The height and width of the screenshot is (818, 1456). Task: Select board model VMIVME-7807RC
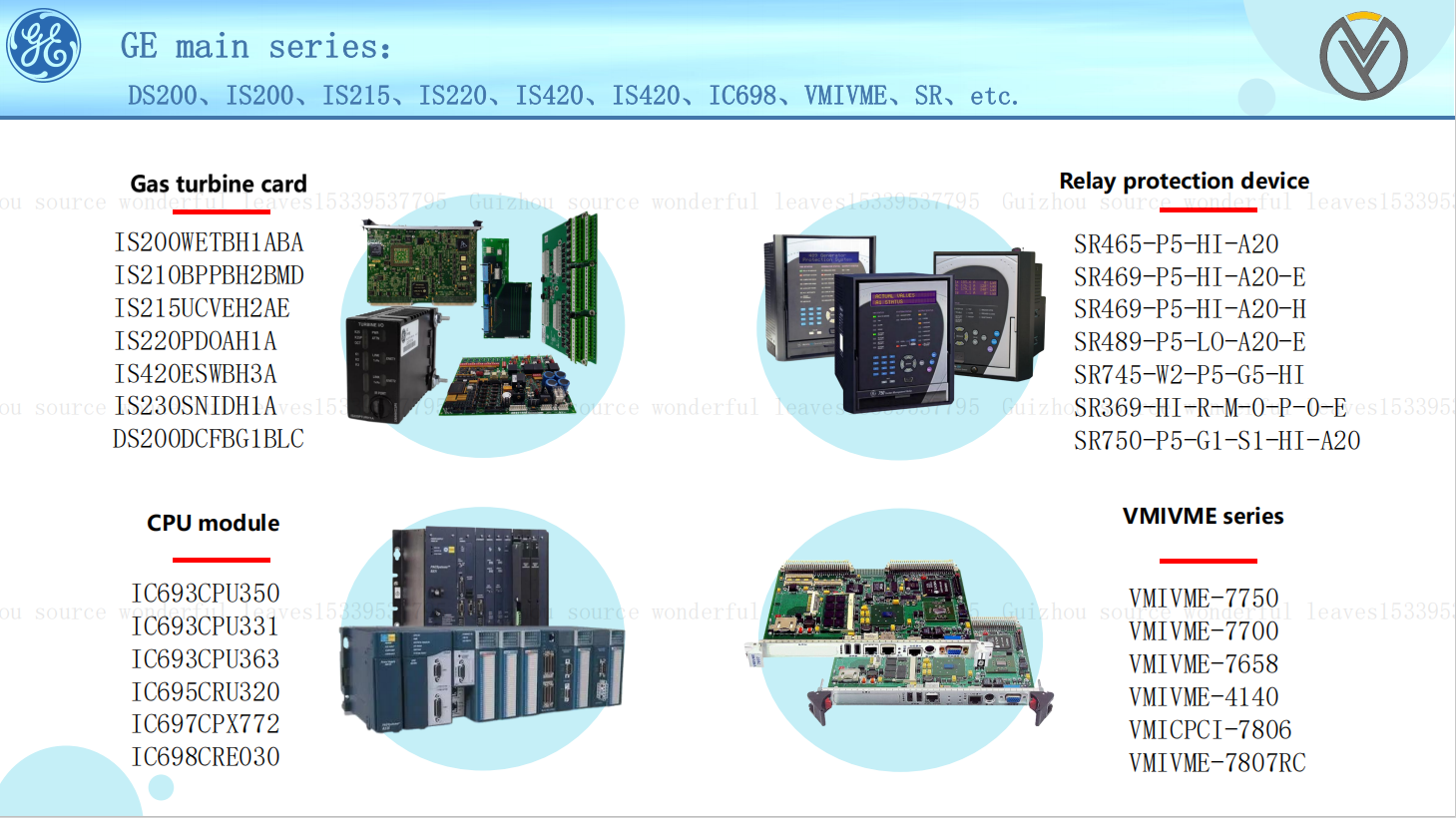[x=1216, y=763]
